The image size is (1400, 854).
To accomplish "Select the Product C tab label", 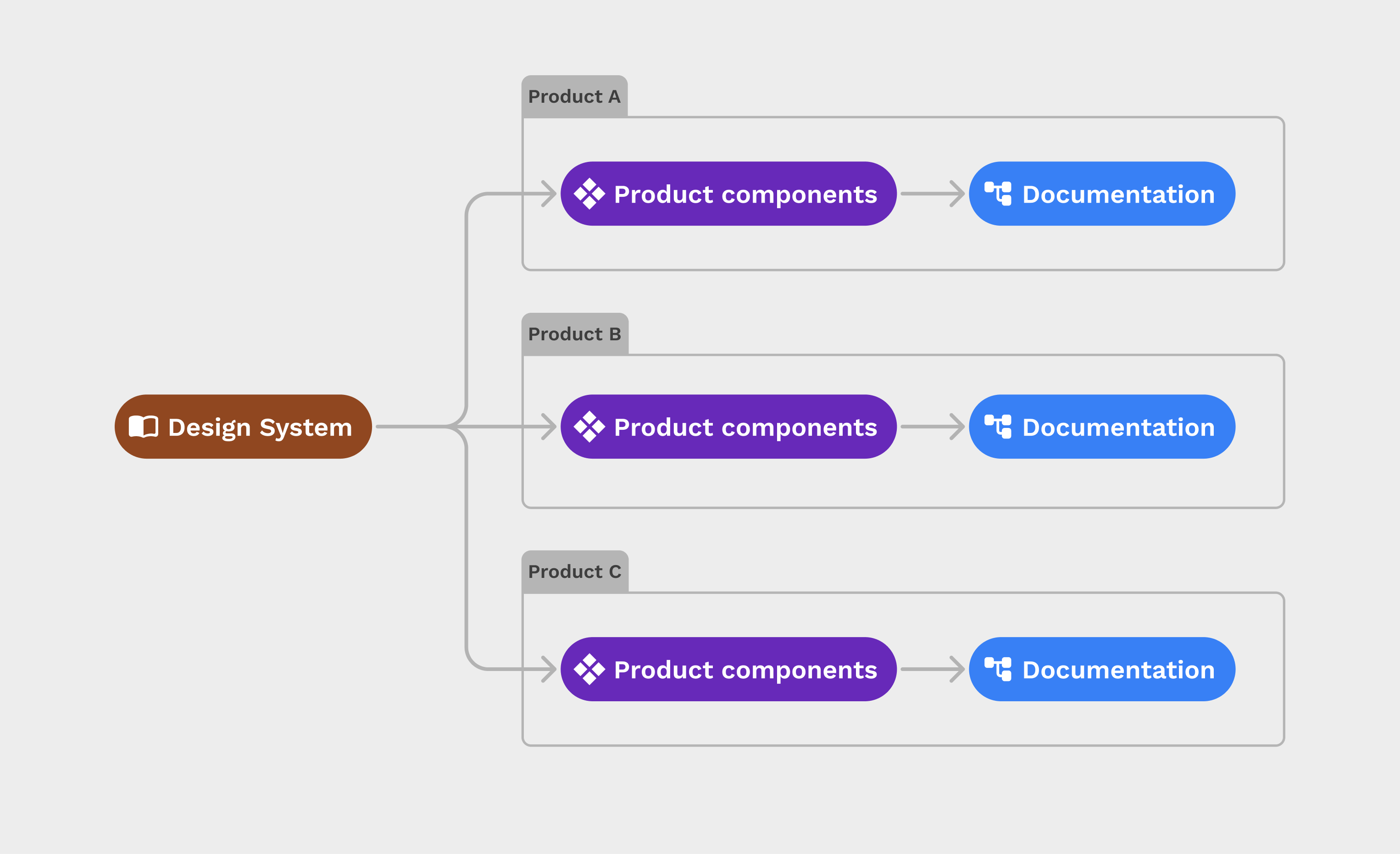I will point(574,571).
